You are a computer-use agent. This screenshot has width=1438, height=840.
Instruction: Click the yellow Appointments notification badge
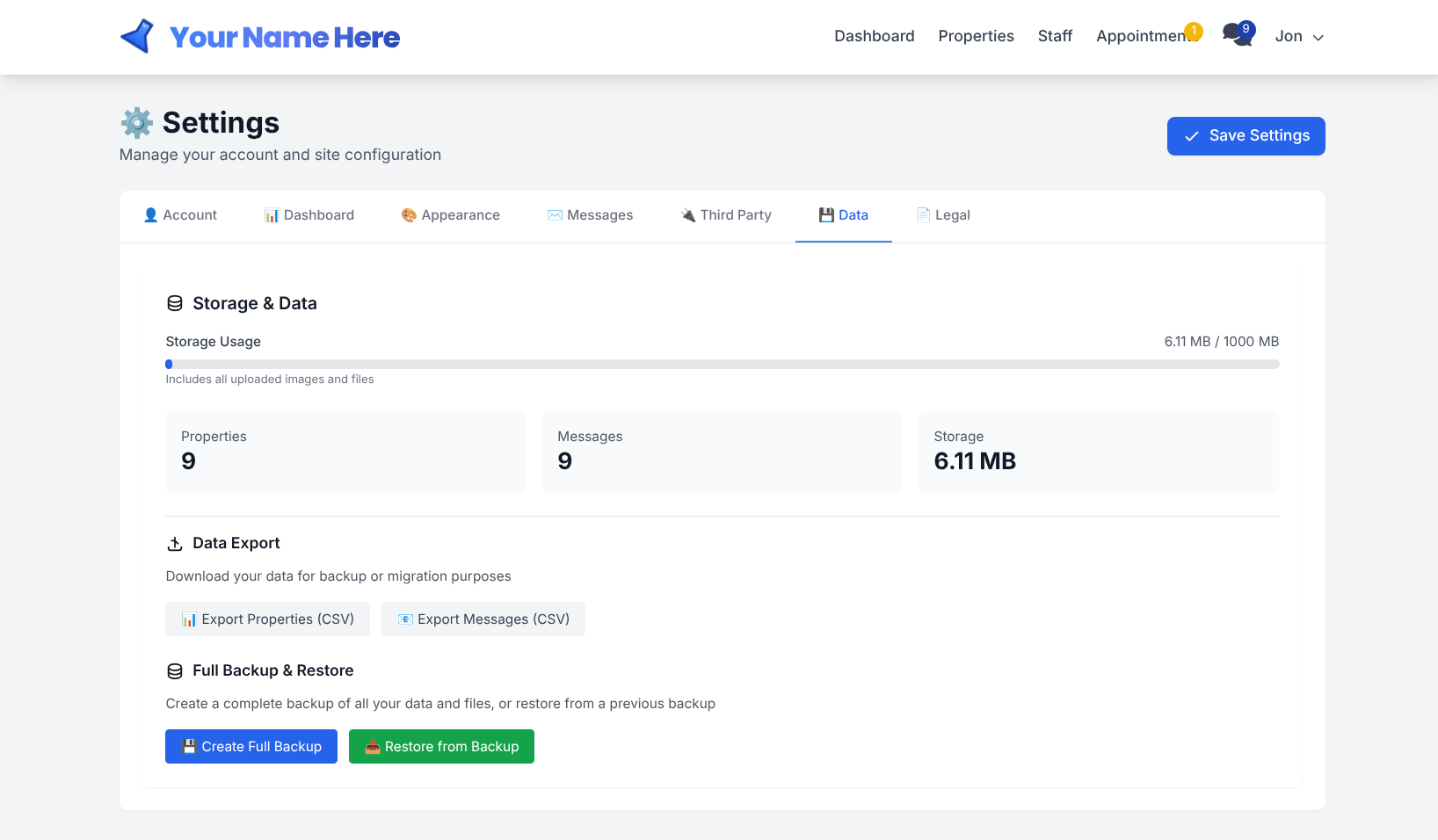click(x=1193, y=32)
